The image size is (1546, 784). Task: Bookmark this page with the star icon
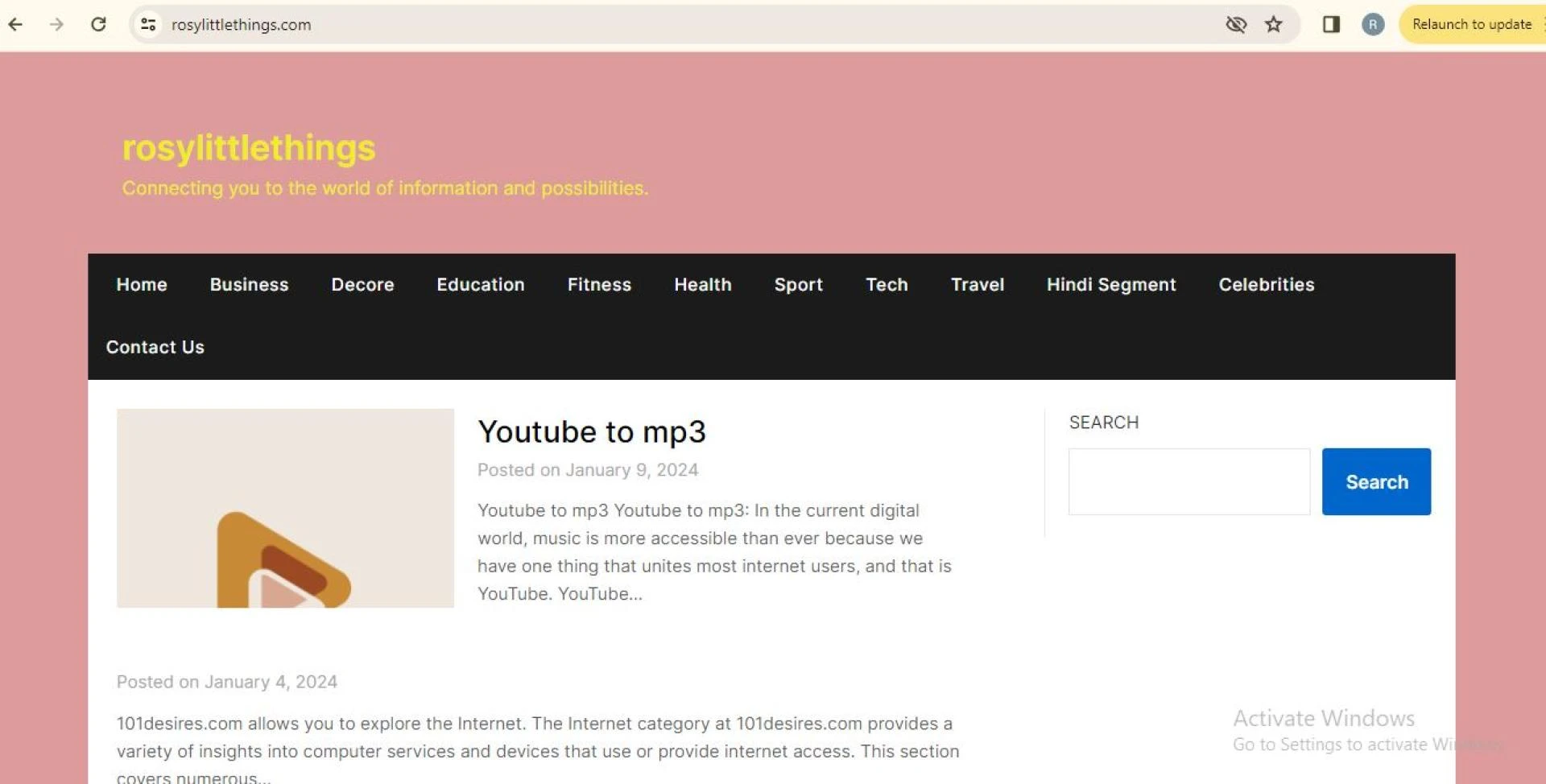[1273, 24]
